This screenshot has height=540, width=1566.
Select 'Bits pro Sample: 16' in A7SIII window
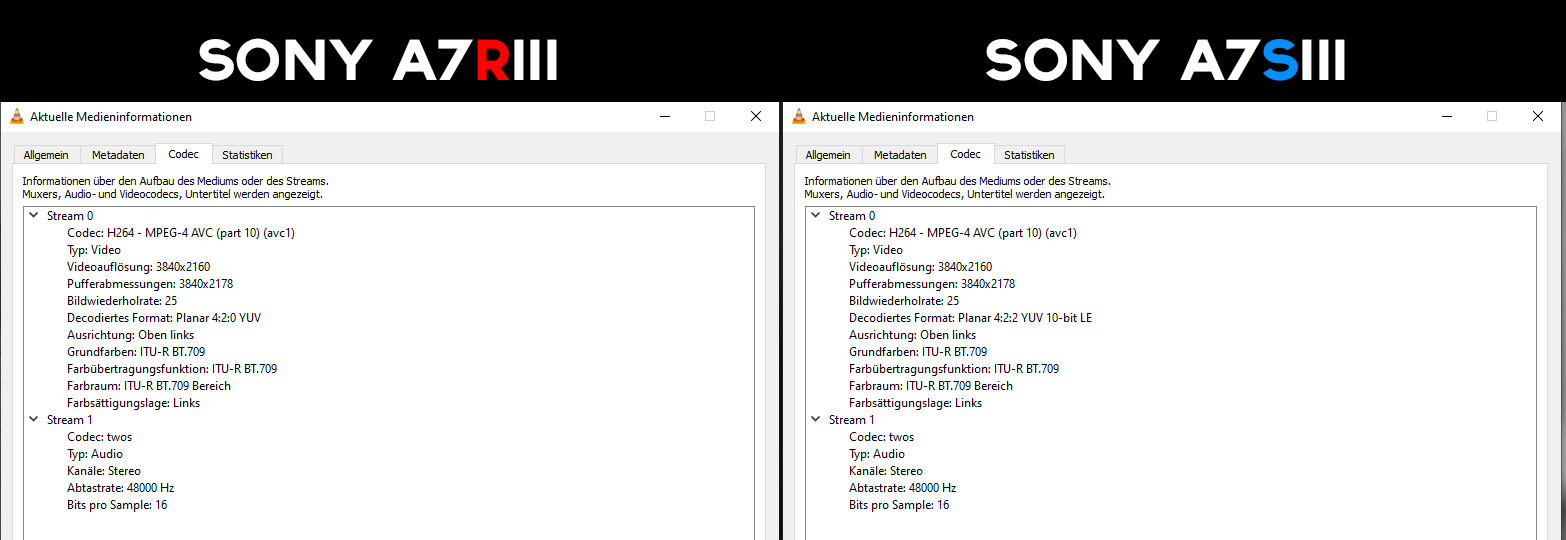[899, 505]
